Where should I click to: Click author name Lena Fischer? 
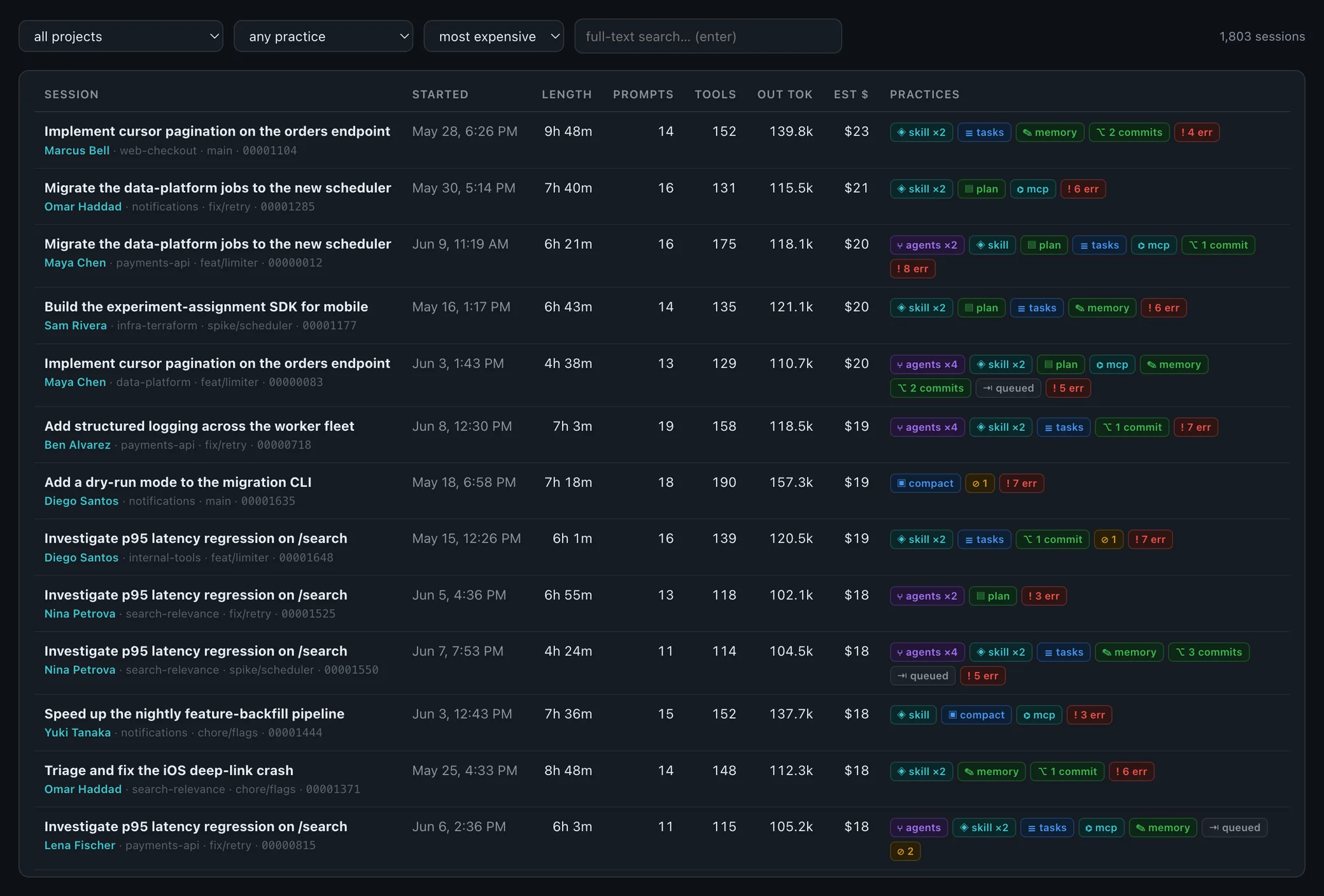80,845
